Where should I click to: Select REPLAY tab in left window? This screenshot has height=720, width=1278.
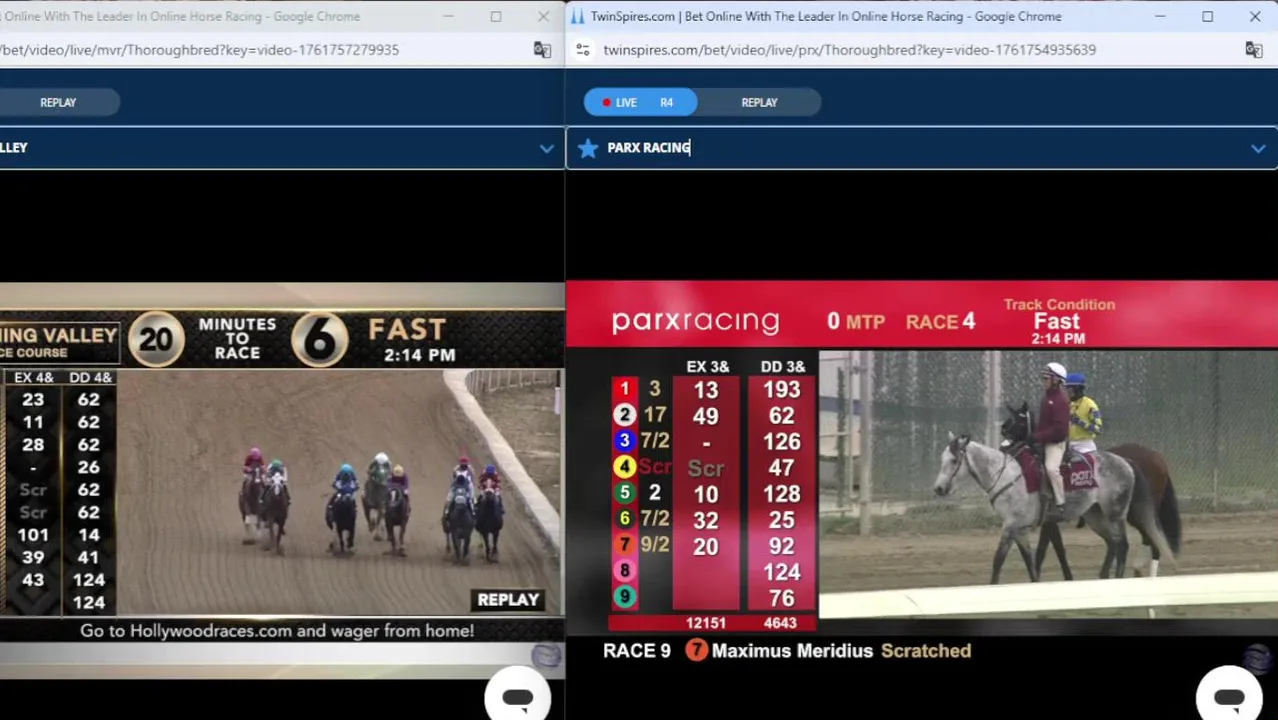tap(58, 102)
